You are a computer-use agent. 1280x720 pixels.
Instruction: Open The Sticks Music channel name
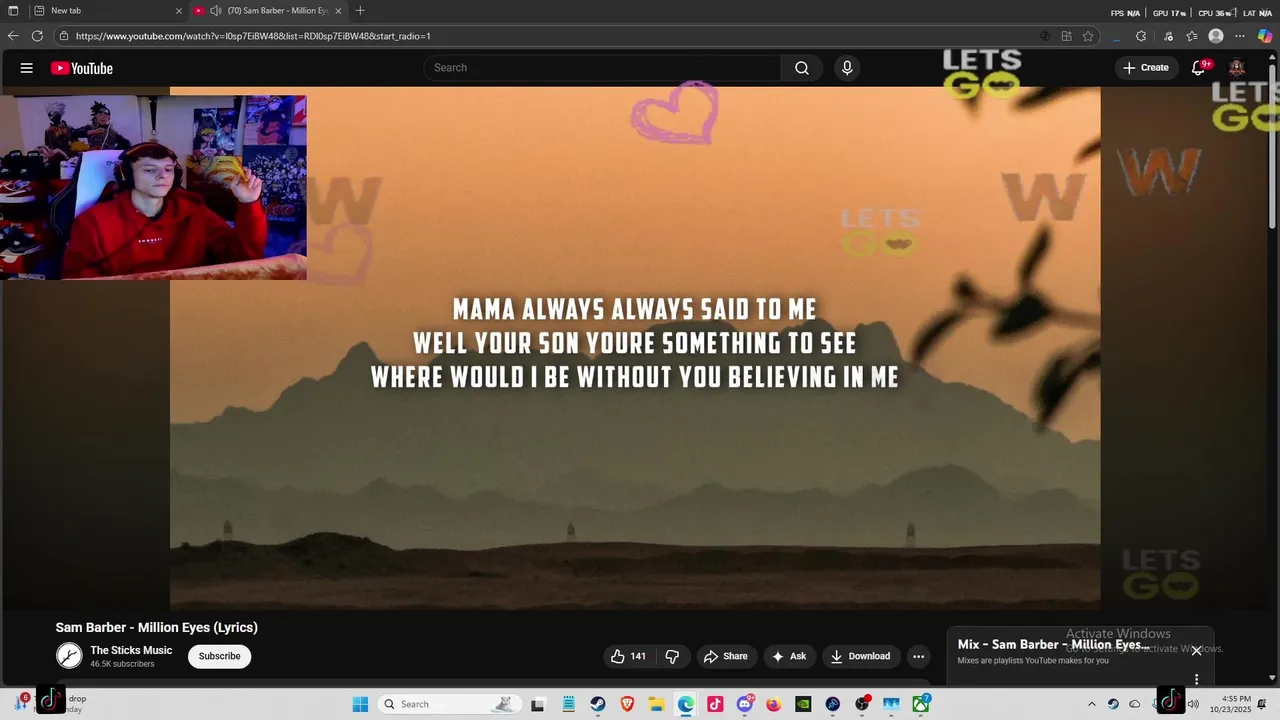click(131, 650)
